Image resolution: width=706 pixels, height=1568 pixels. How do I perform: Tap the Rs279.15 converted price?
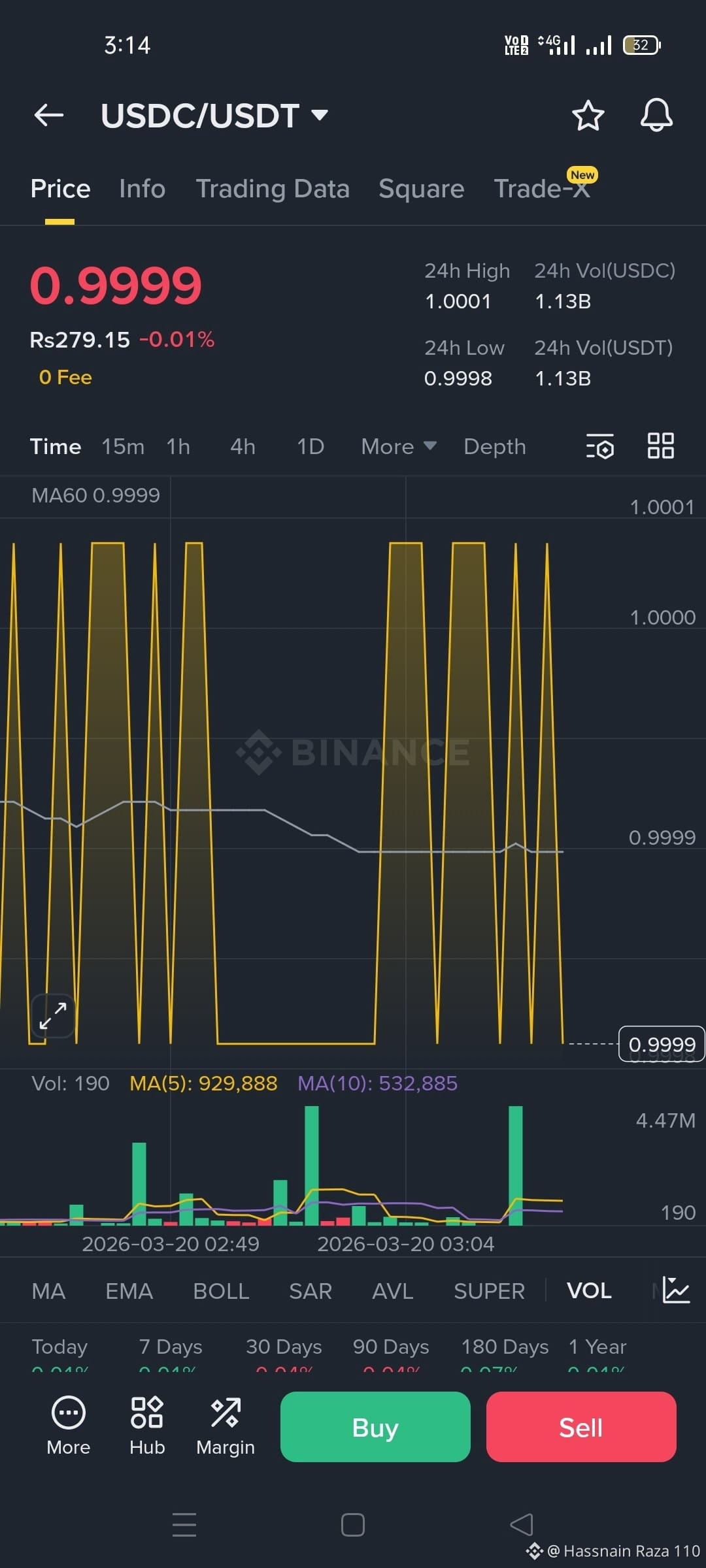[80, 340]
